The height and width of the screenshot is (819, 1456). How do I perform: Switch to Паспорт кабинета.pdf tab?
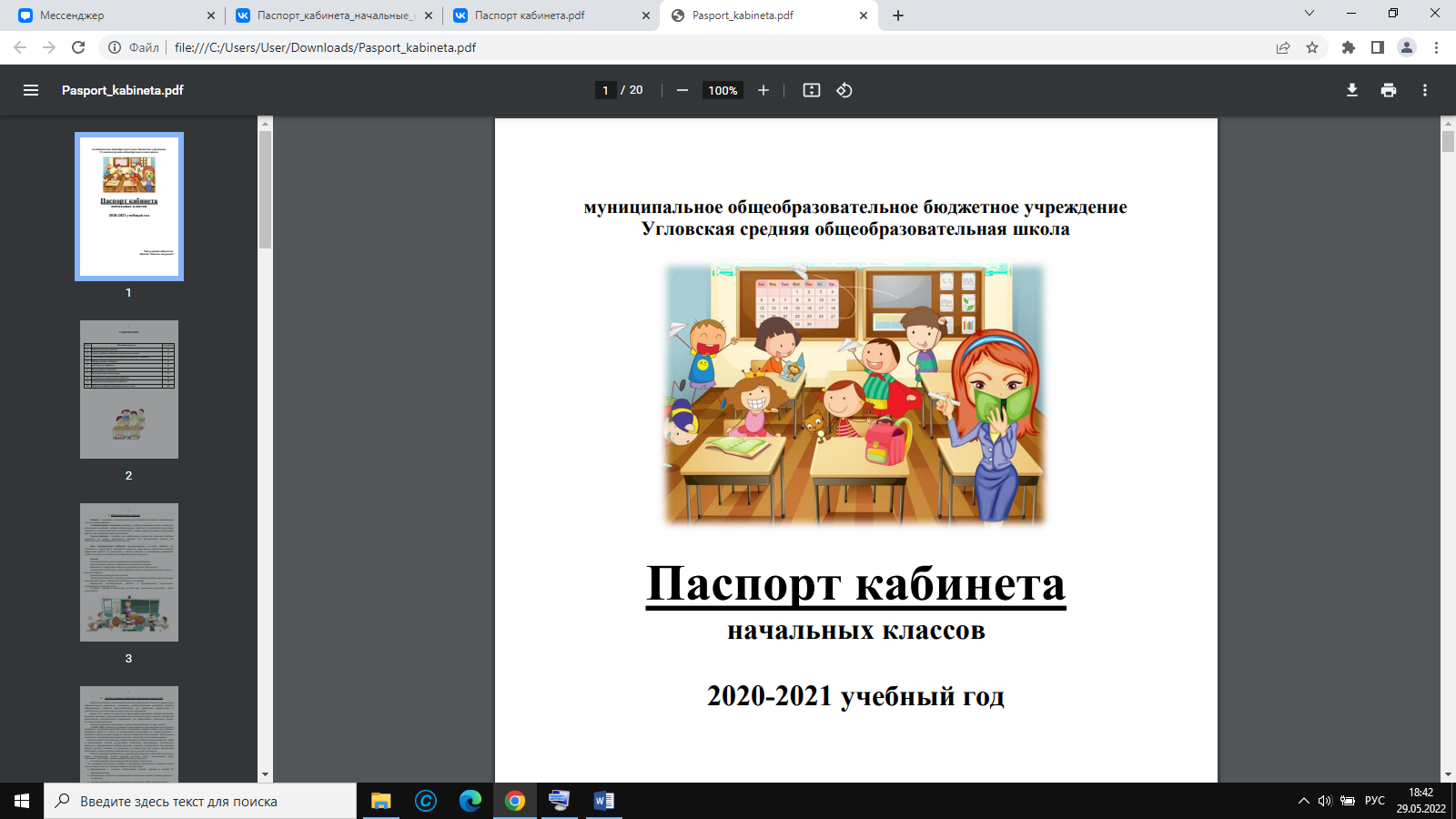point(551,15)
